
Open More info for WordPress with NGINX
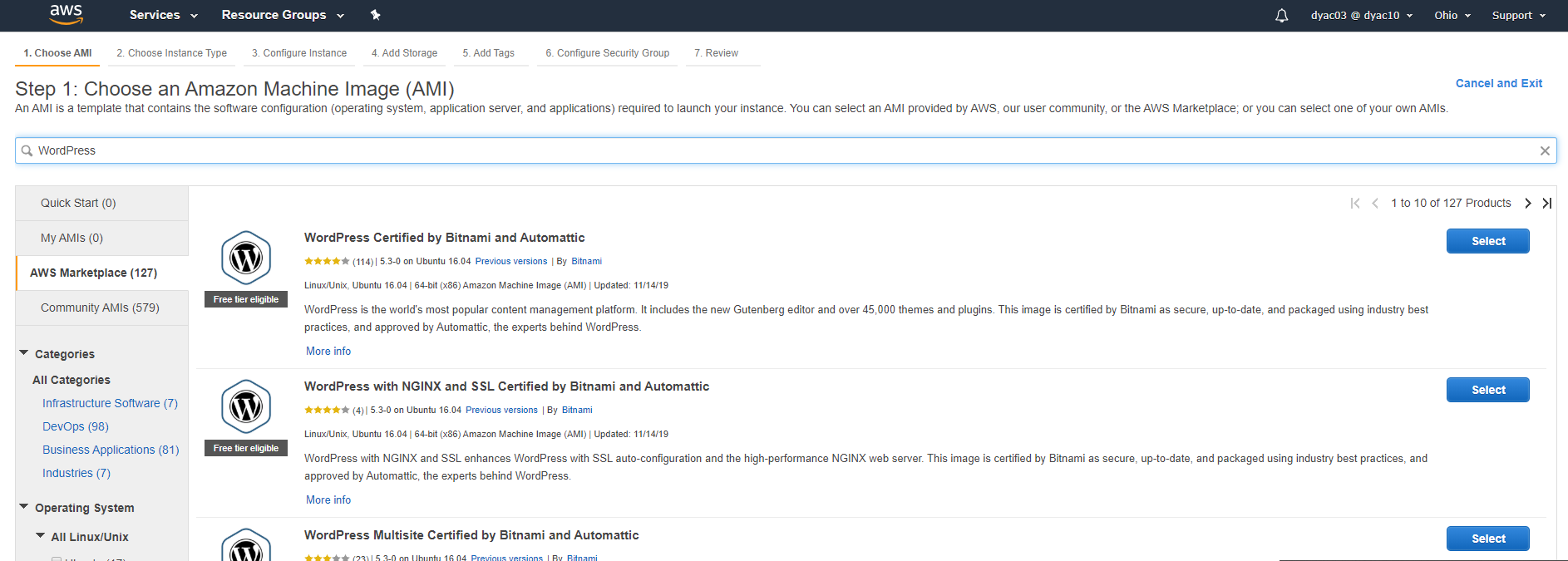click(x=328, y=499)
